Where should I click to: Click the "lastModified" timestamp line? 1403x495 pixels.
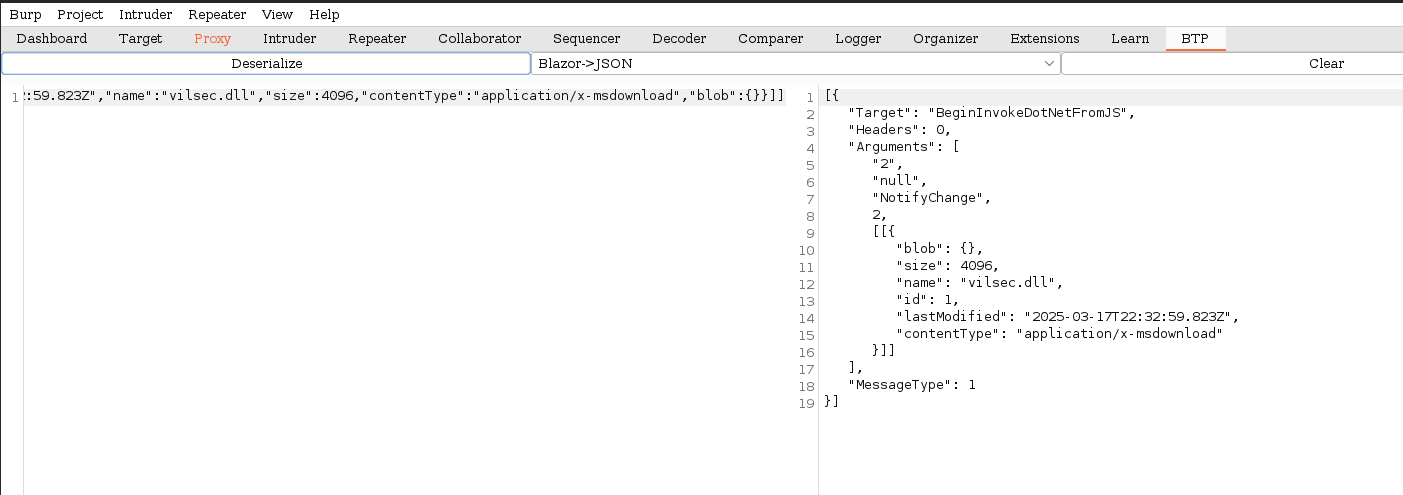(1068, 317)
